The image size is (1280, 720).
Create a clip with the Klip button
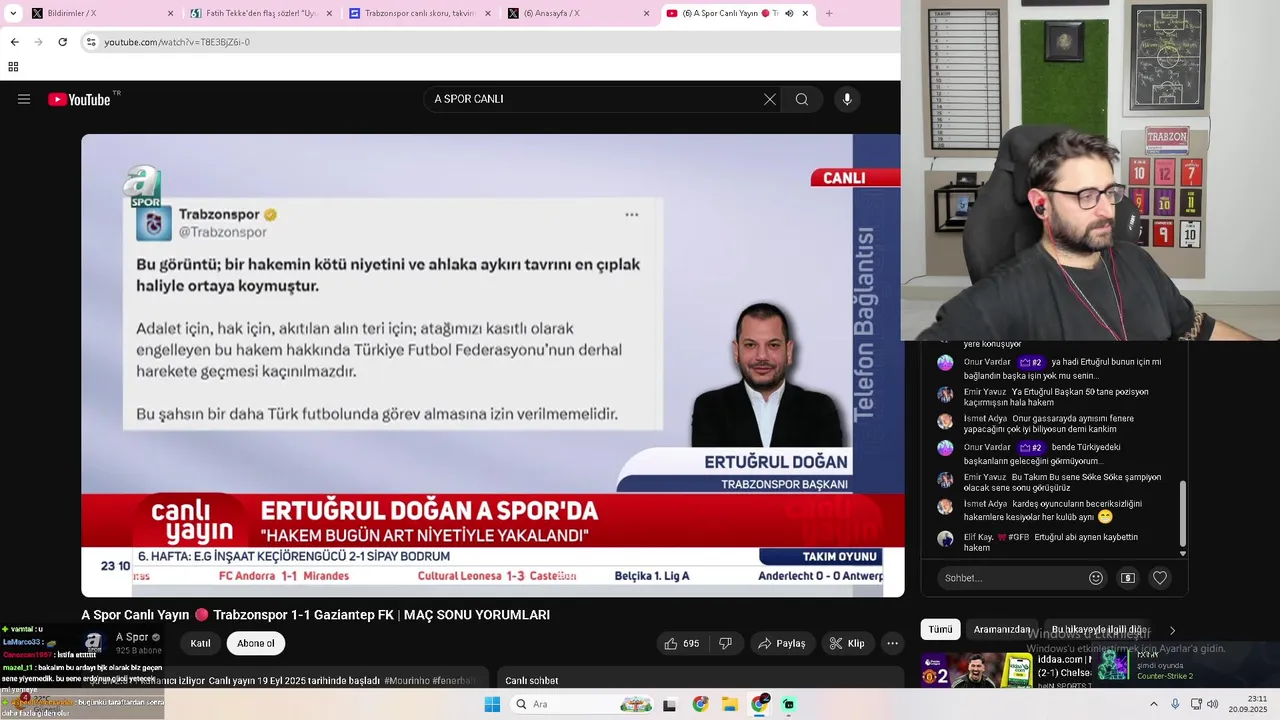pos(847,643)
